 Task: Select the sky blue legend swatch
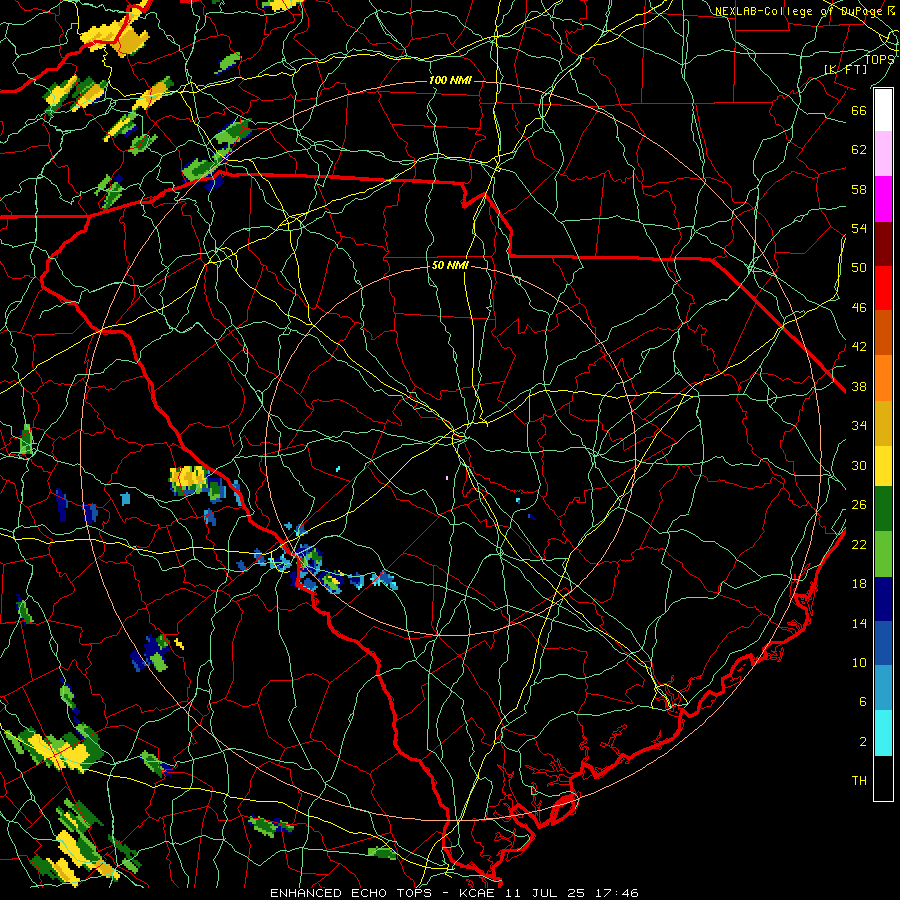883,688
